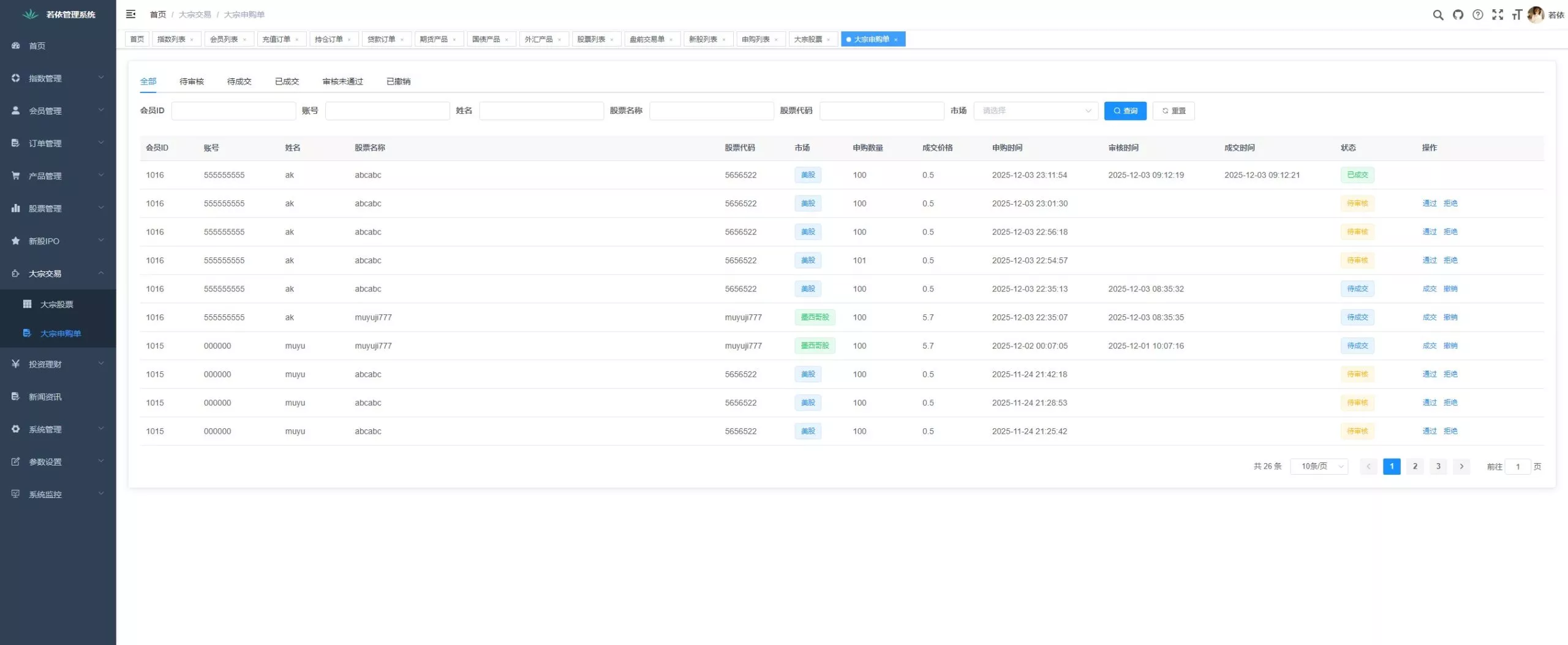This screenshot has width=1568, height=645.
Task: Click the blue 查询 search button
Action: click(x=1125, y=111)
